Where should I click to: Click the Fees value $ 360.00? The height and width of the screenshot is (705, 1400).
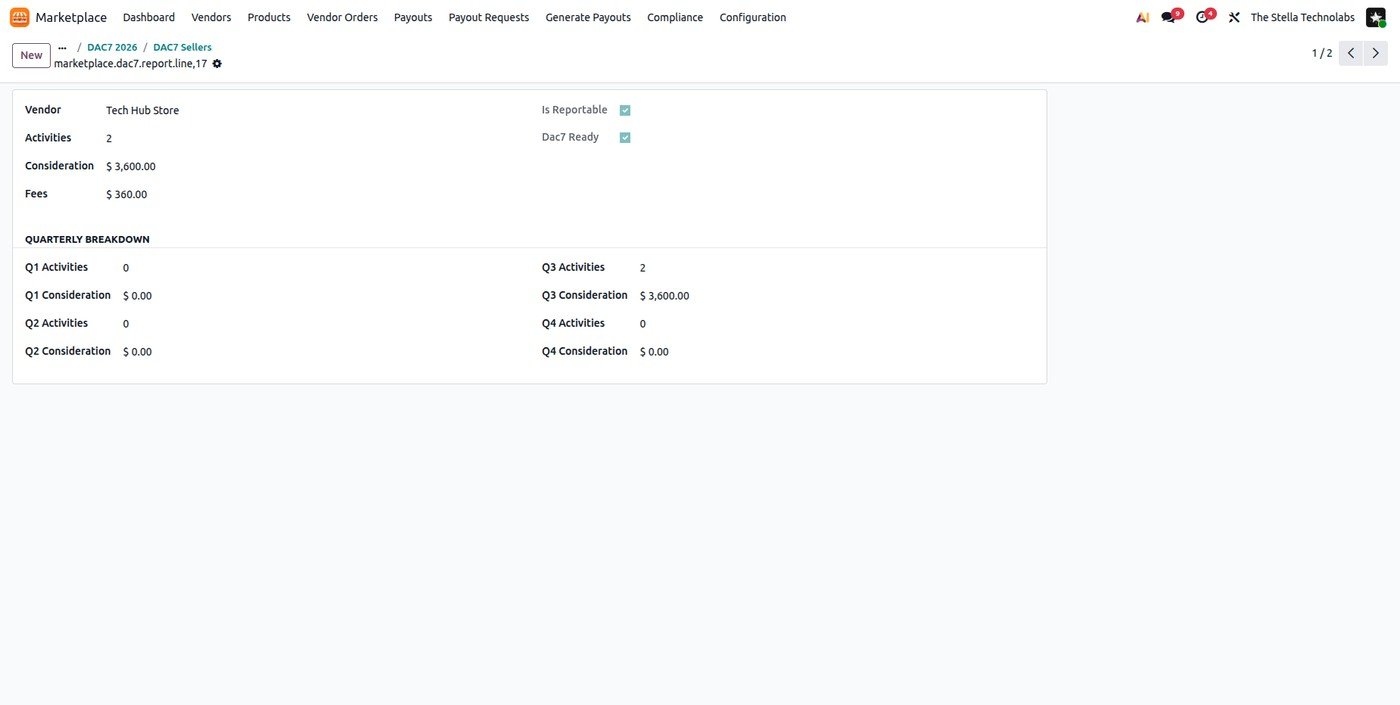pyautogui.click(x=127, y=194)
